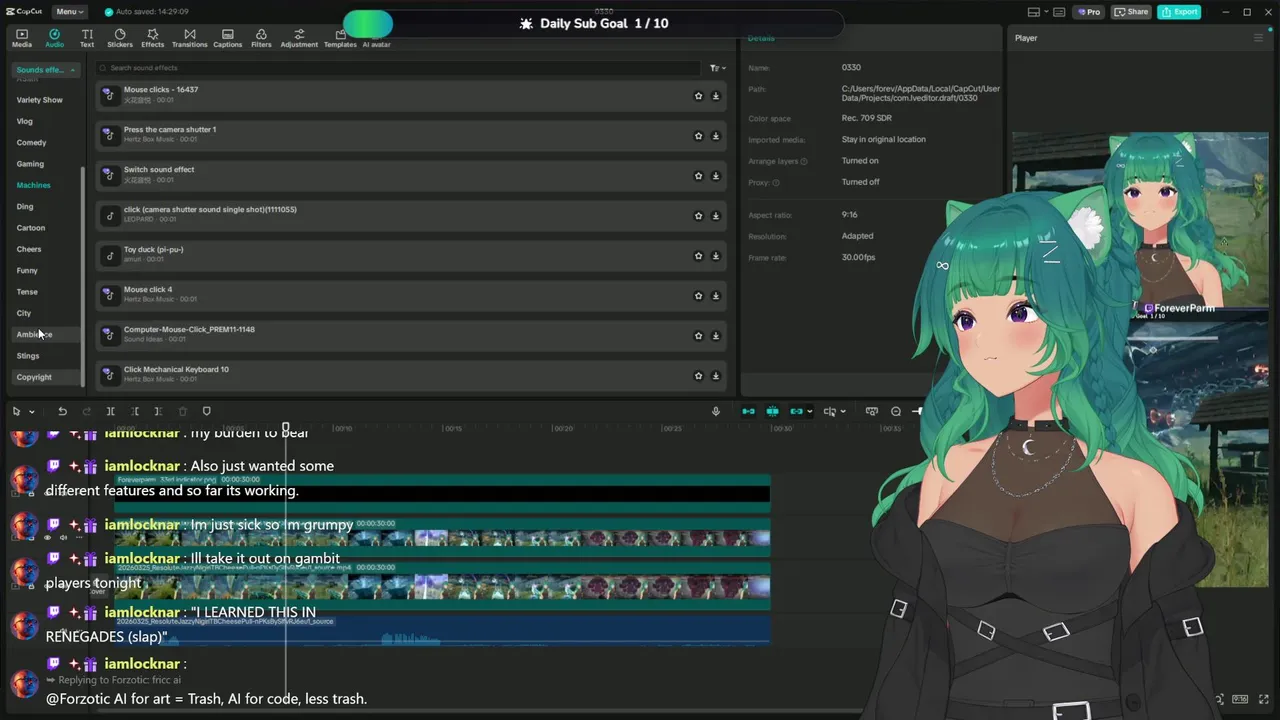Toggle main track magnet
This screenshot has height=720, width=1280.
[x=748, y=411]
